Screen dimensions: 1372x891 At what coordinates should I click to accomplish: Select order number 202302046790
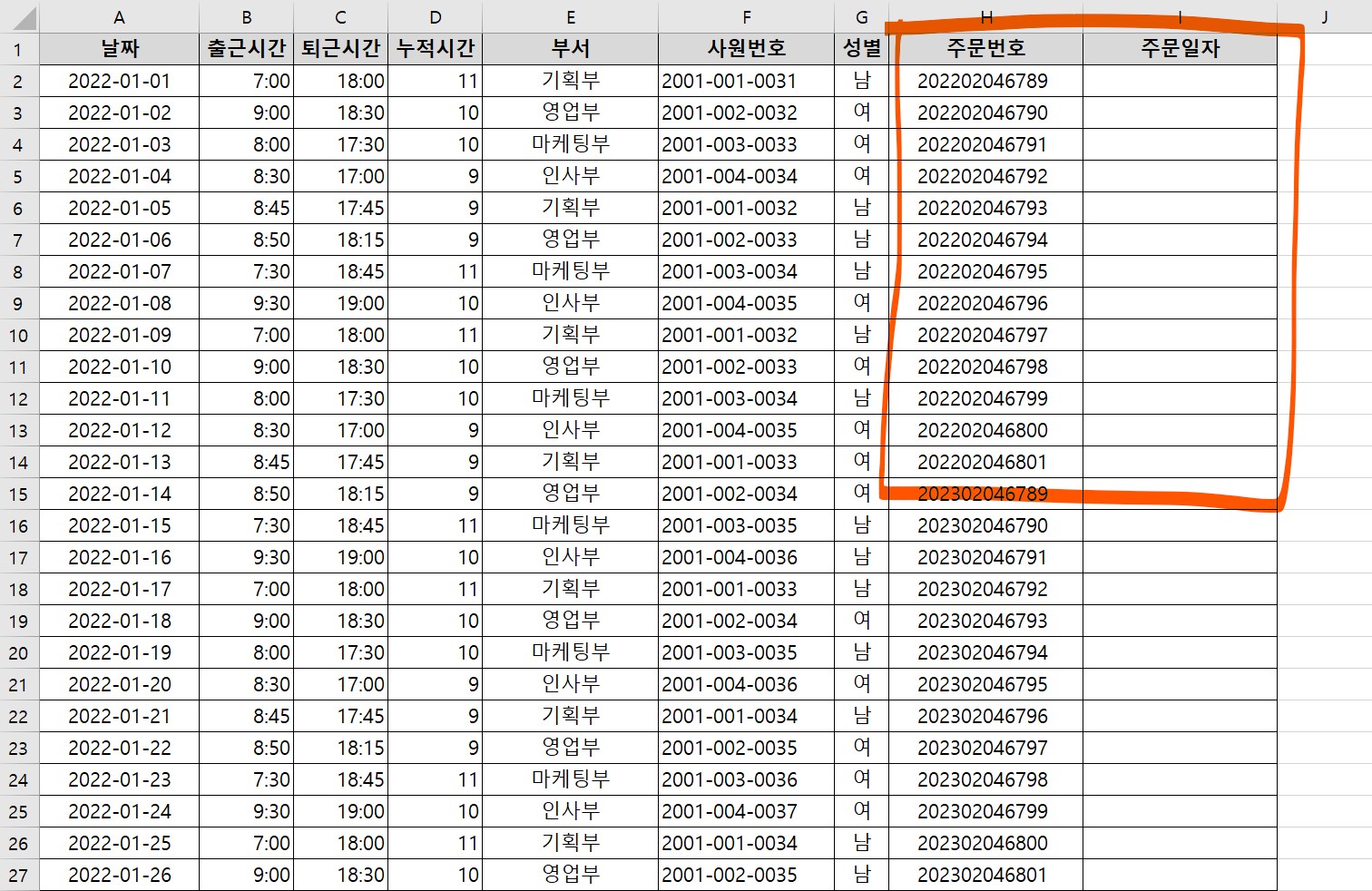(986, 526)
